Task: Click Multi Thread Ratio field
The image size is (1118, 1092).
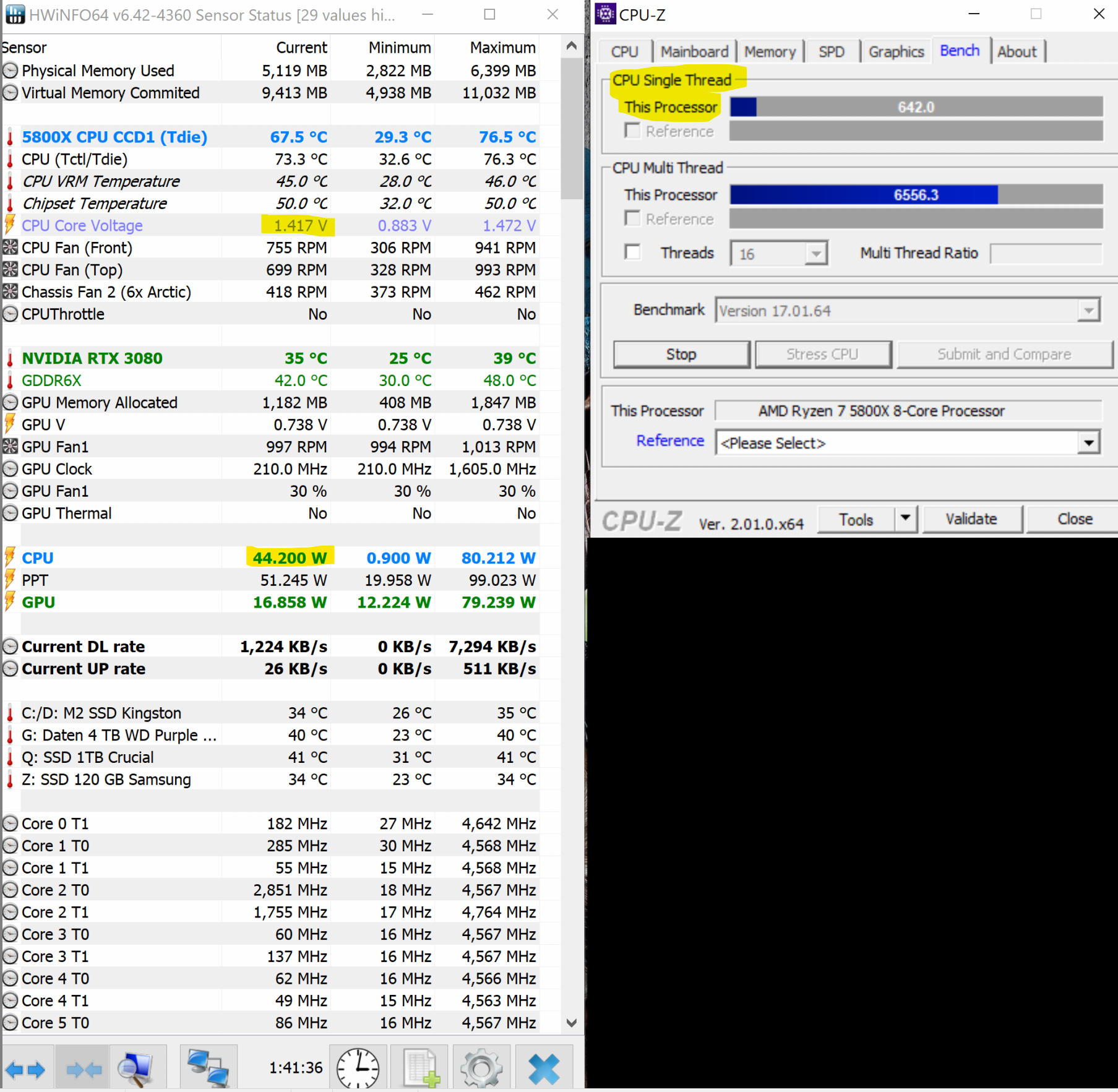Action: coord(1046,253)
